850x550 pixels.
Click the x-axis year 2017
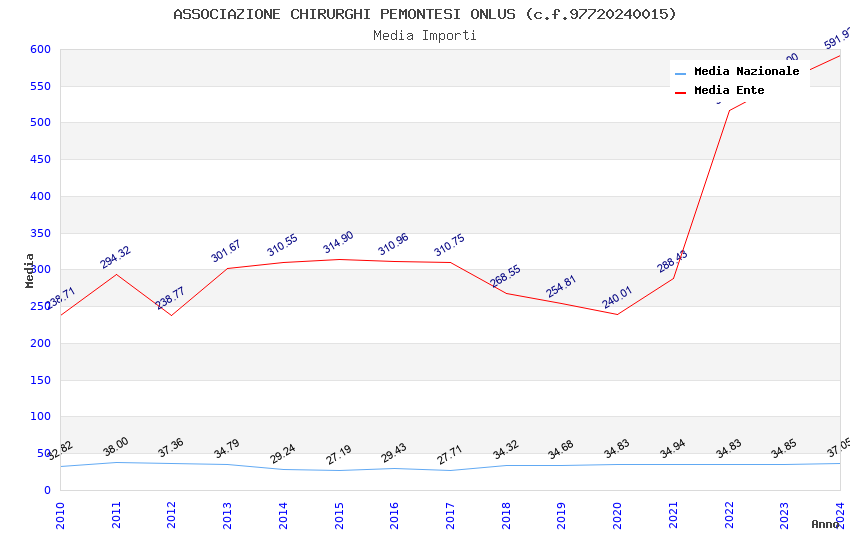tap(450, 515)
